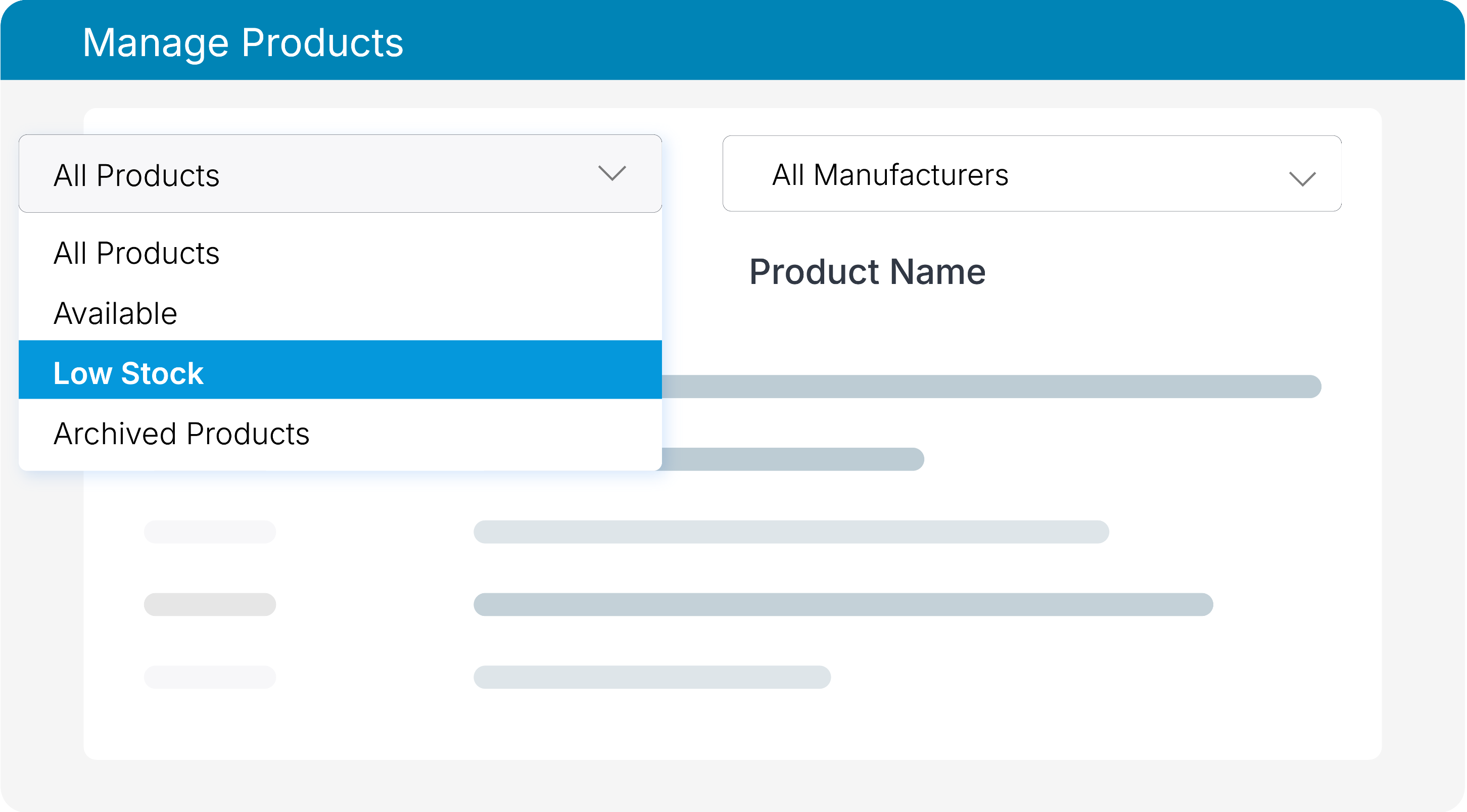The height and width of the screenshot is (812, 1467).
Task: Select Archived Products from the list
Action: point(340,434)
